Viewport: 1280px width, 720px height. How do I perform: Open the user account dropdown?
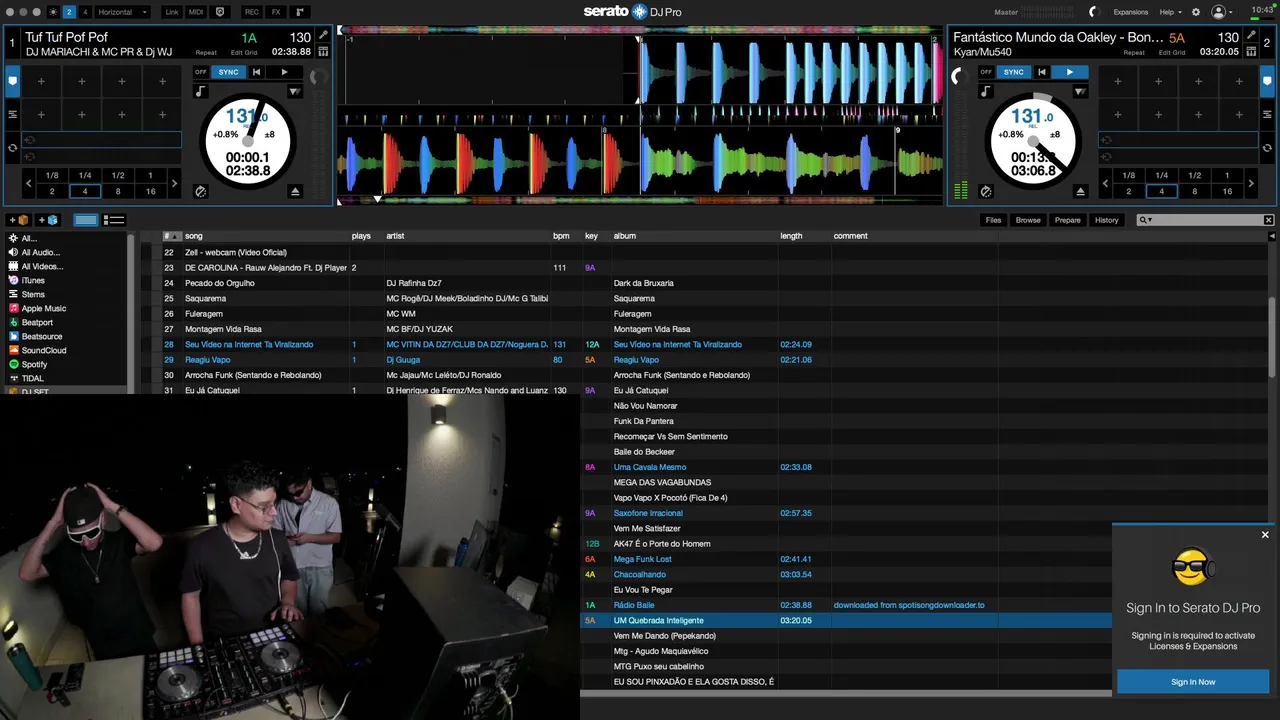click(1223, 12)
